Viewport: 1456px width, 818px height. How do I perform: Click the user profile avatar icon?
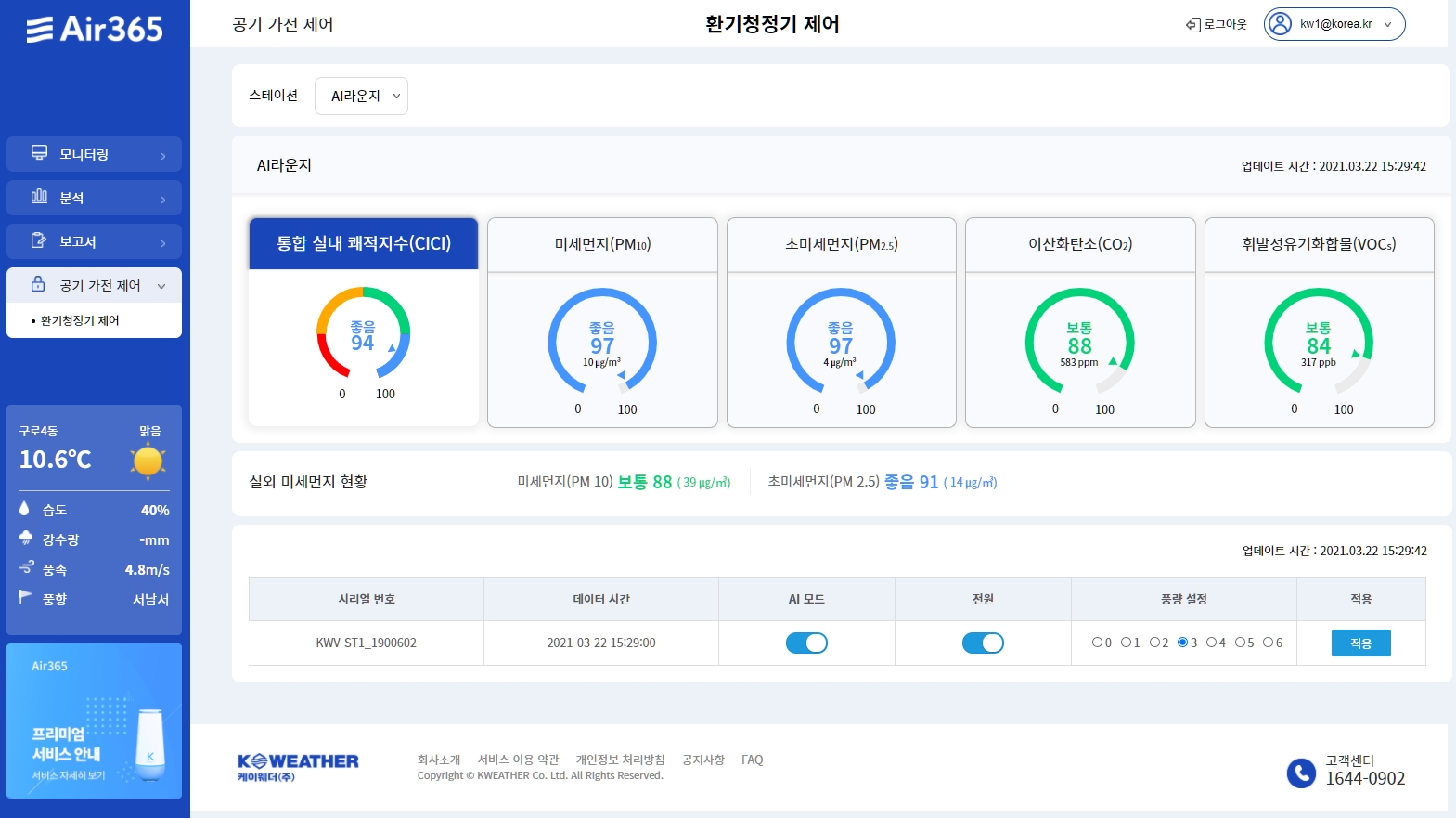click(x=1280, y=24)
